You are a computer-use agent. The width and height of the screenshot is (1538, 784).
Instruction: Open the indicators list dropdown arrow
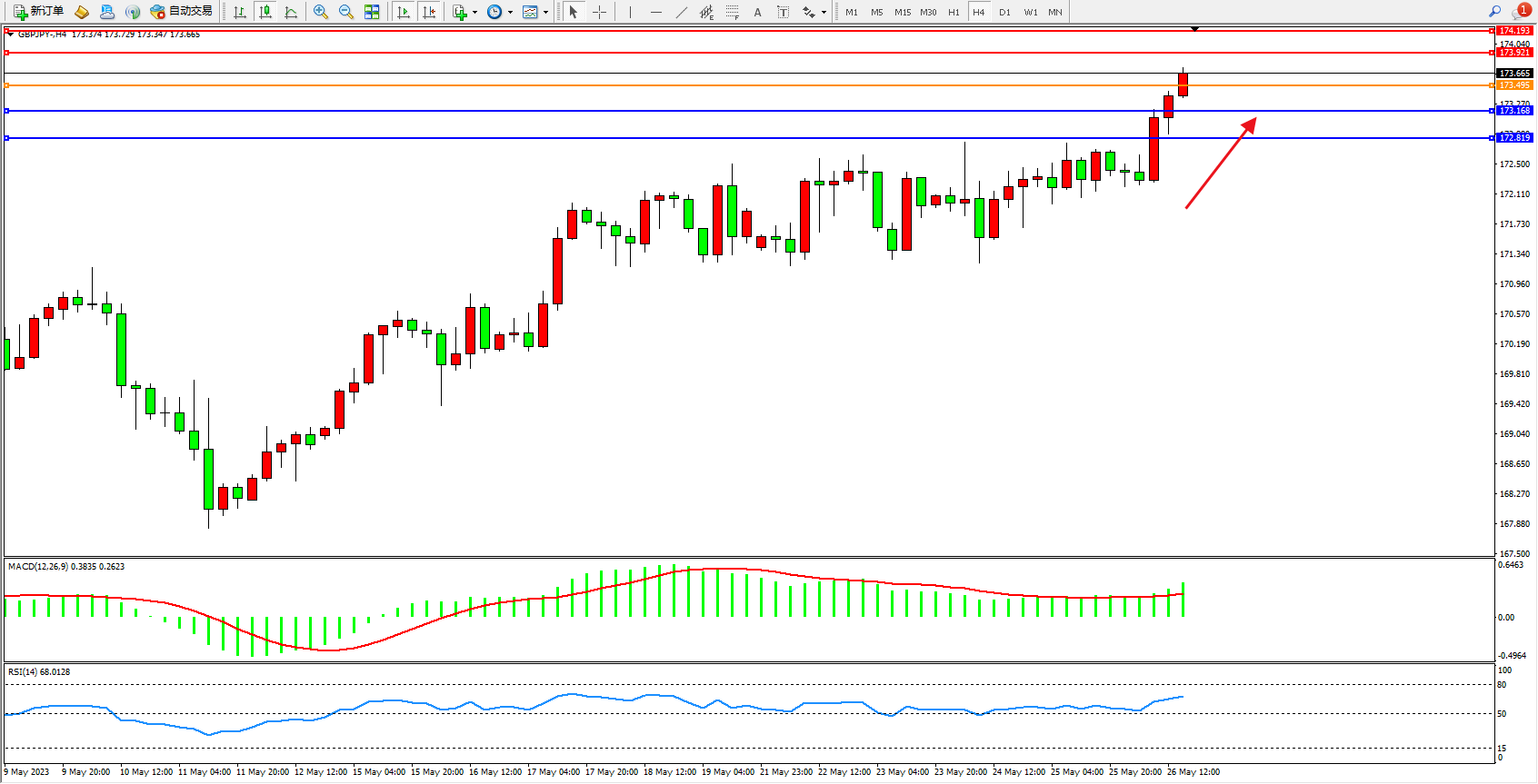coord(474,13)
